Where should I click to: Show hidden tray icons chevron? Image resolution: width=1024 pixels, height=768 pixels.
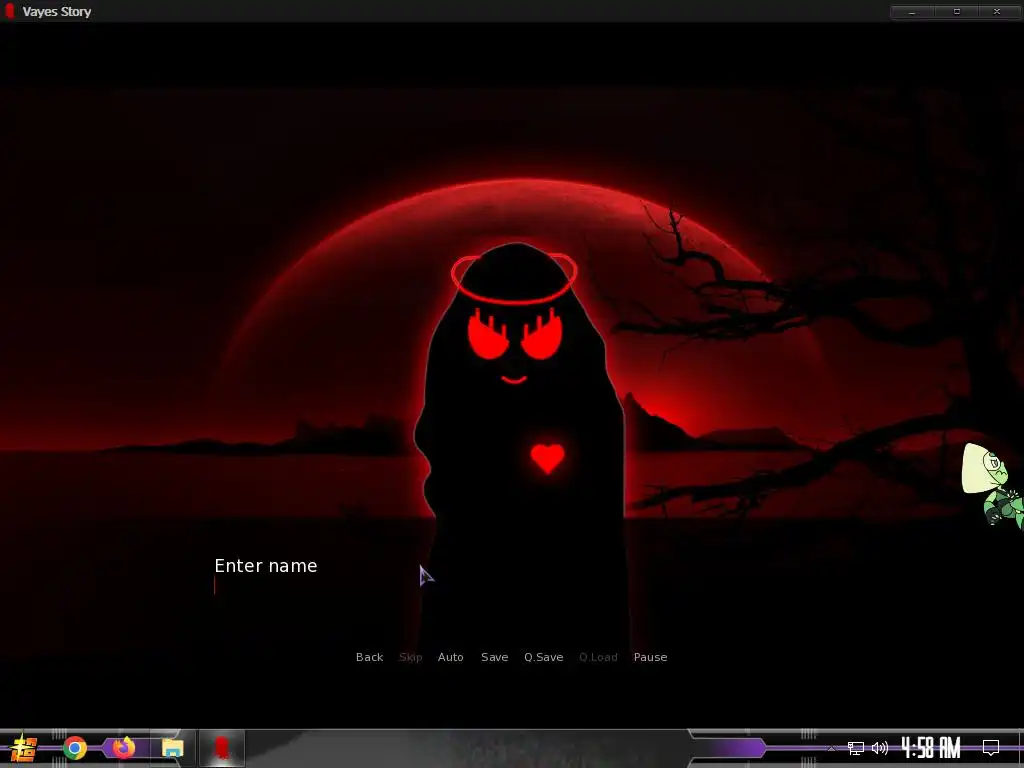[831, 748]
